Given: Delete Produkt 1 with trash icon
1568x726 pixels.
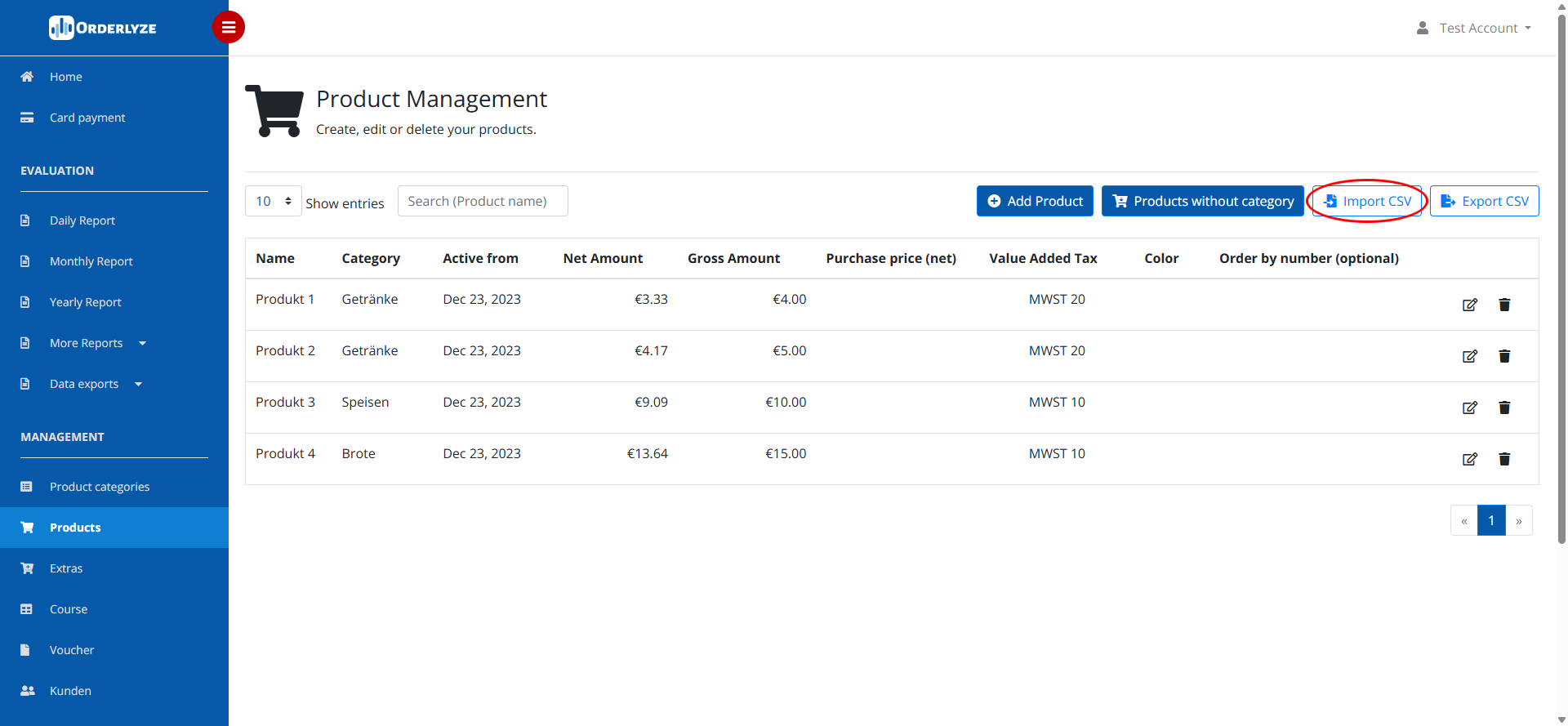Looking at the screenshot, I should (x=1504, y=305).
